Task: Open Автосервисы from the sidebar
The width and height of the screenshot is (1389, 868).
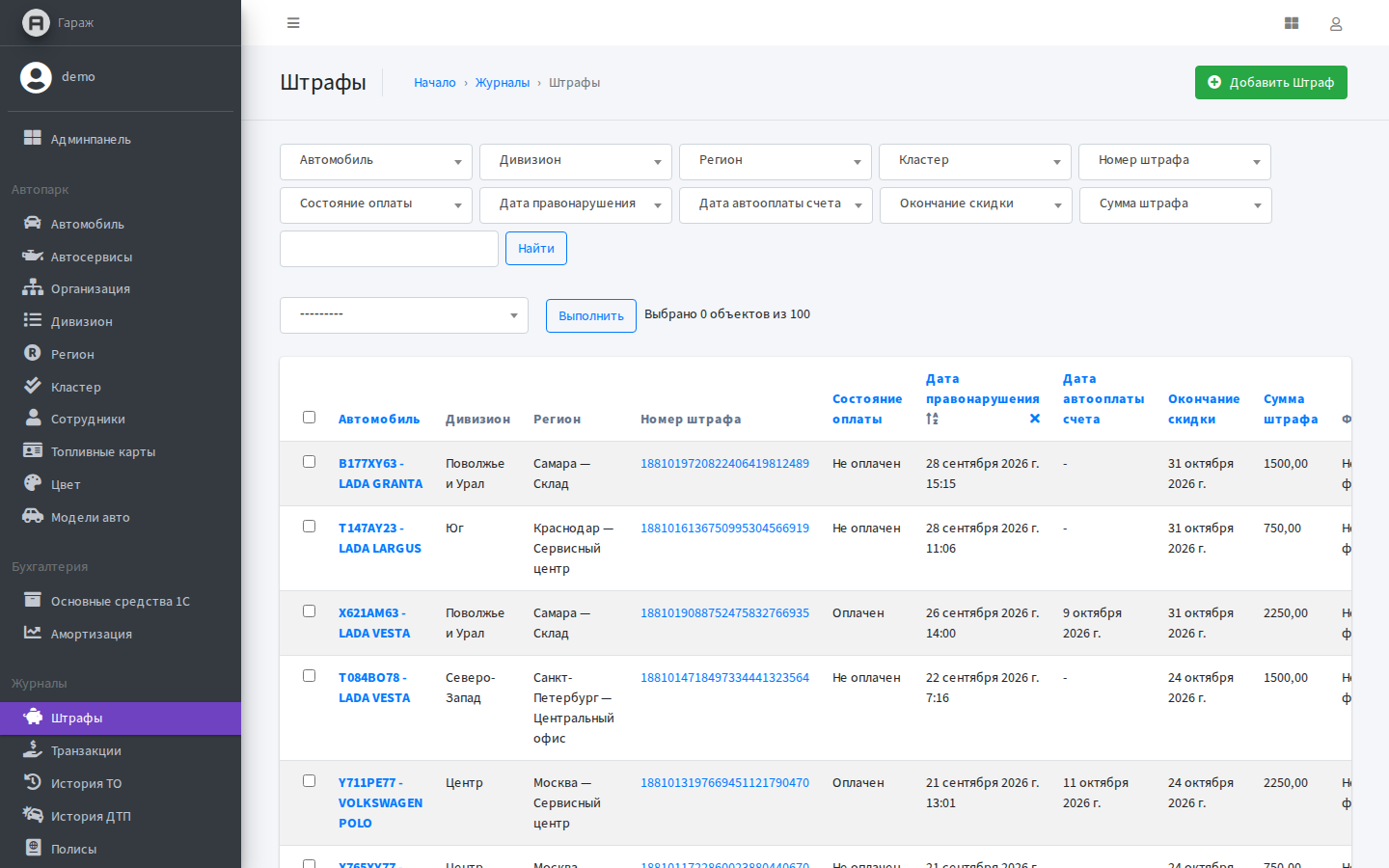Action: [x=121, y=257]
